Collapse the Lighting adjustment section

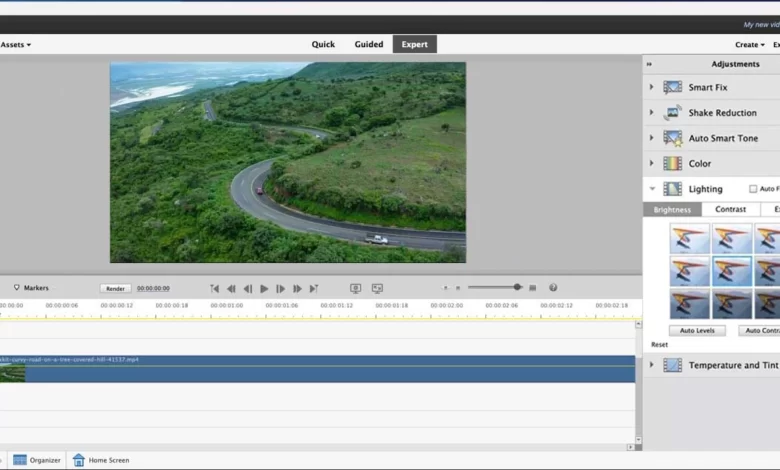point(652,189)
